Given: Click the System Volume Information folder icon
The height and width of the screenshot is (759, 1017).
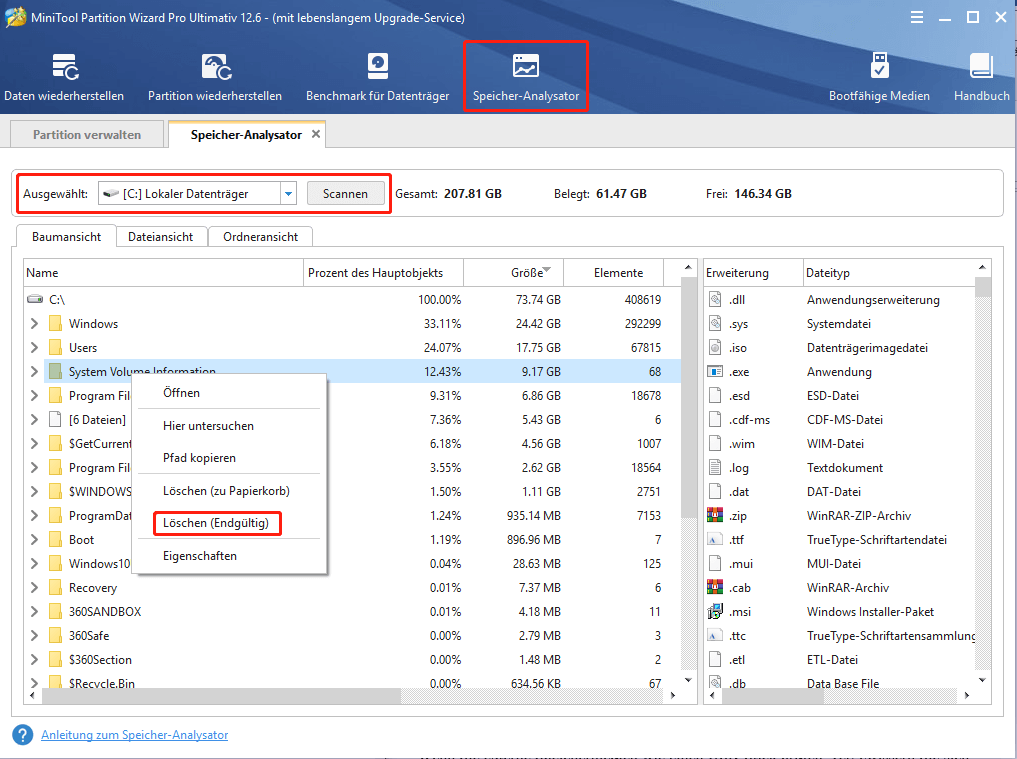Looking at the screenshot, I should [x=56, y=372].
